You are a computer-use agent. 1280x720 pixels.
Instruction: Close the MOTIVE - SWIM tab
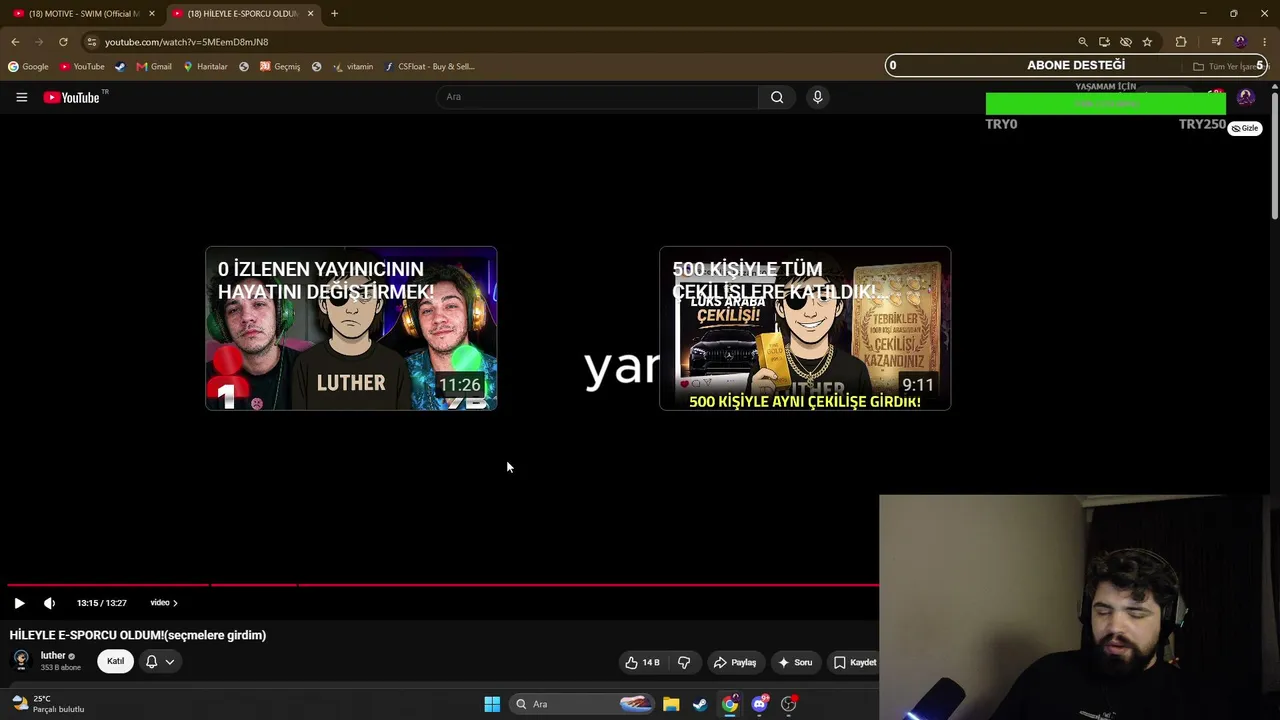pyautogui.click(x=152, y=14)
